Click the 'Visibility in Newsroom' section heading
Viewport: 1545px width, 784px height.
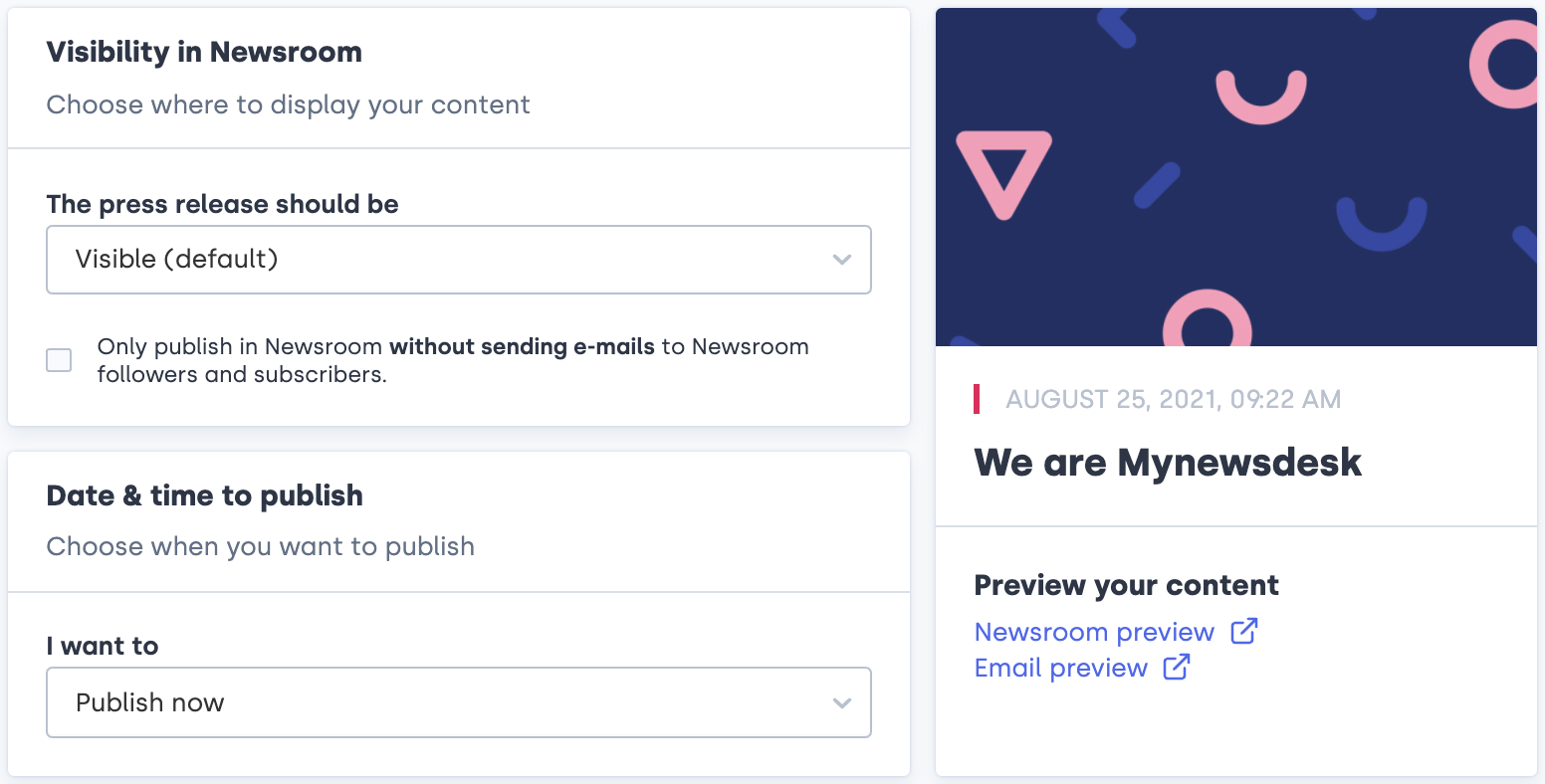pos(204,52)
